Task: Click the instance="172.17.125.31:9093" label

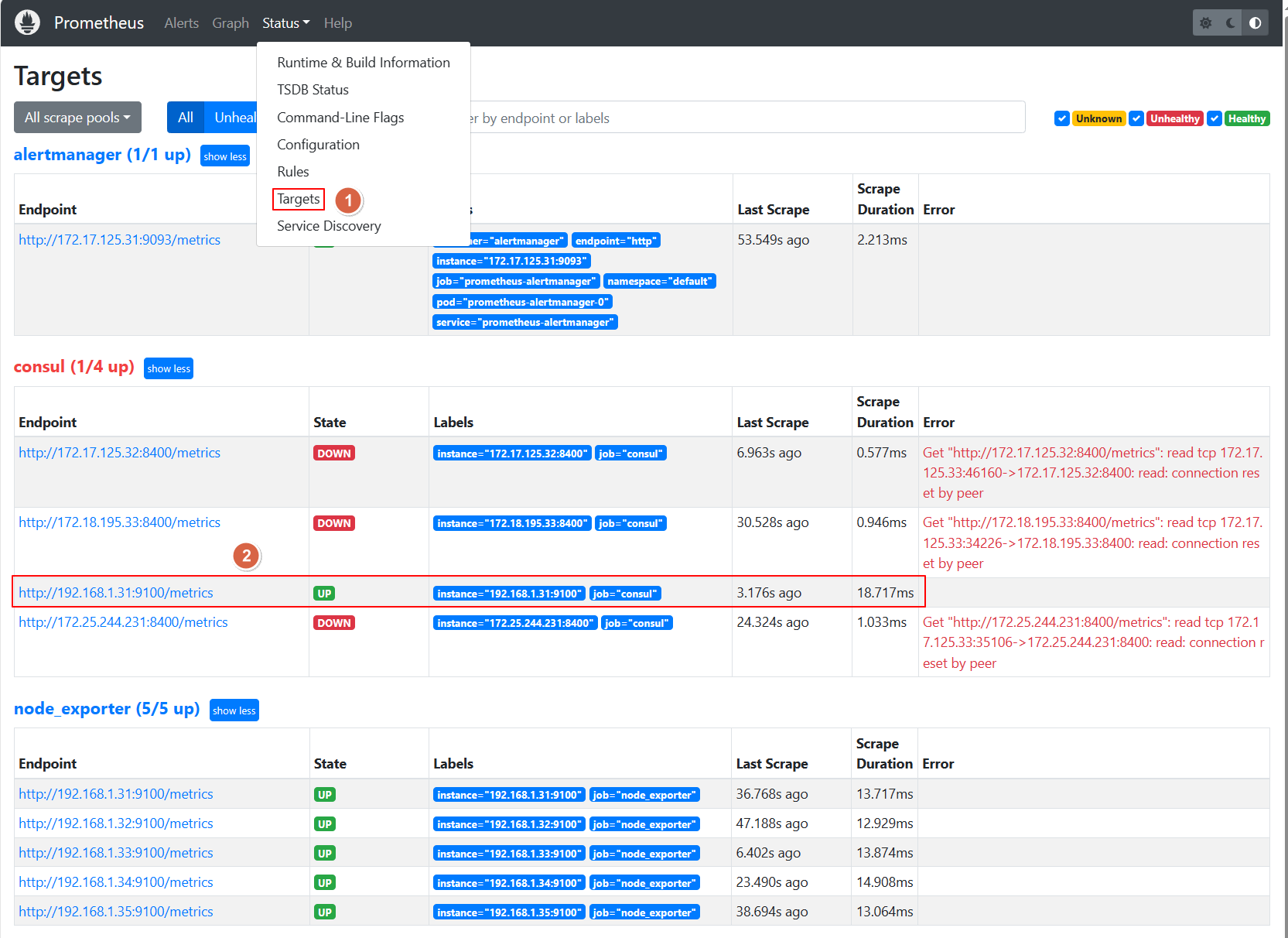Action: [x=511, y=261]
